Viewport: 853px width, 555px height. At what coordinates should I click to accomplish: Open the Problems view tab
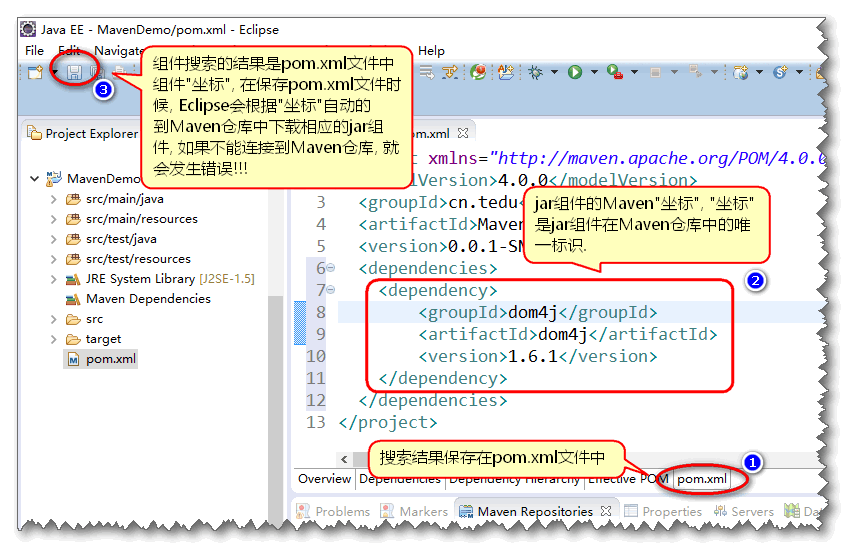click(333, 511)
